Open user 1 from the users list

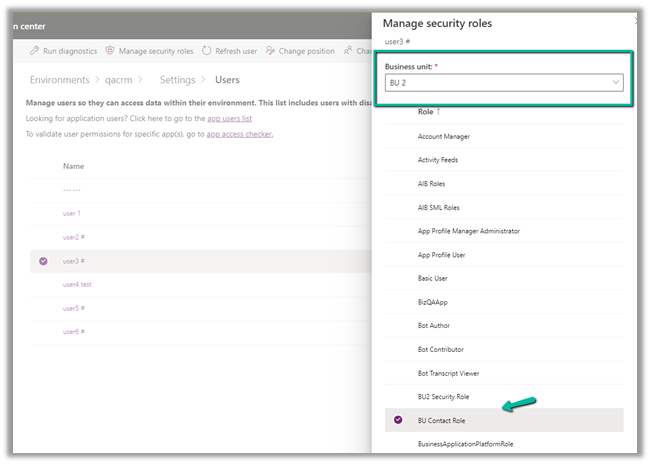[72, 213]
